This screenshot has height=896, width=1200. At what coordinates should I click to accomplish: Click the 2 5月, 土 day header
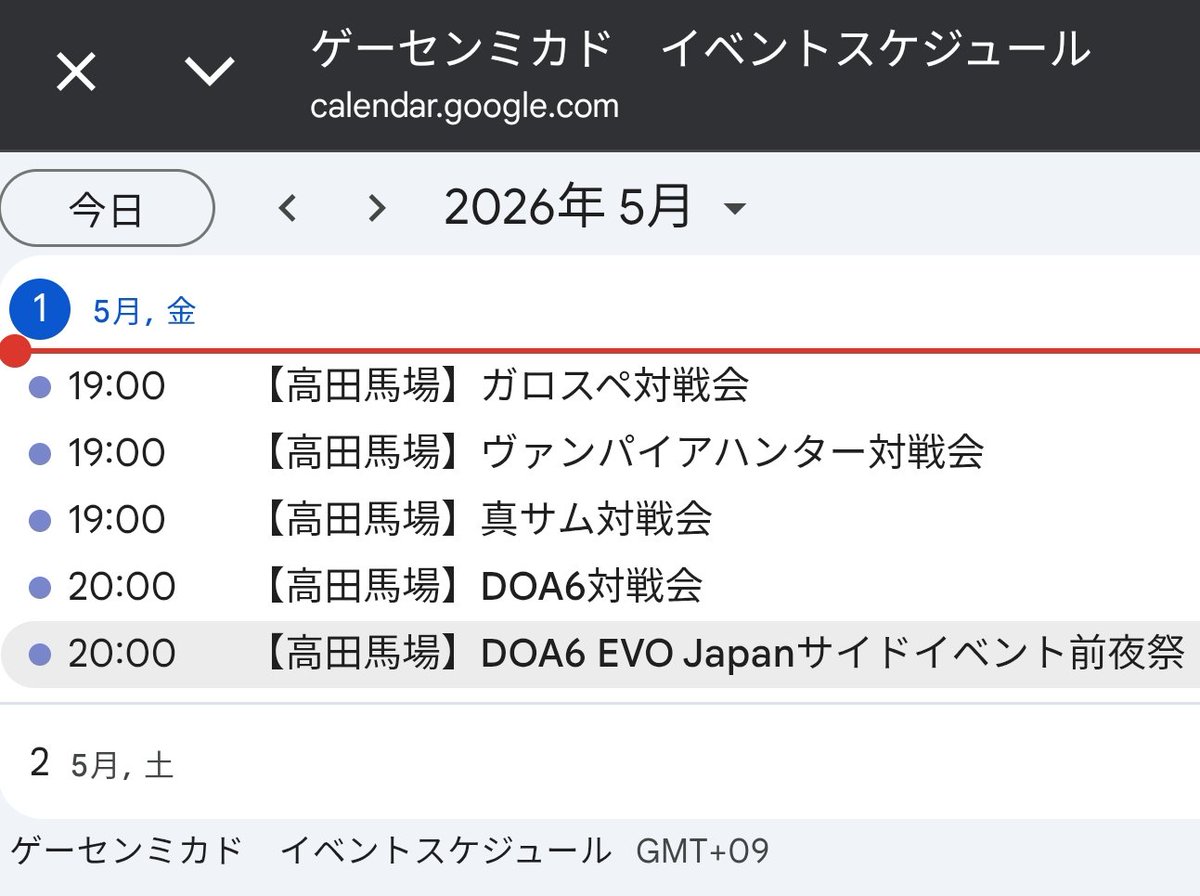coord(100,763)
